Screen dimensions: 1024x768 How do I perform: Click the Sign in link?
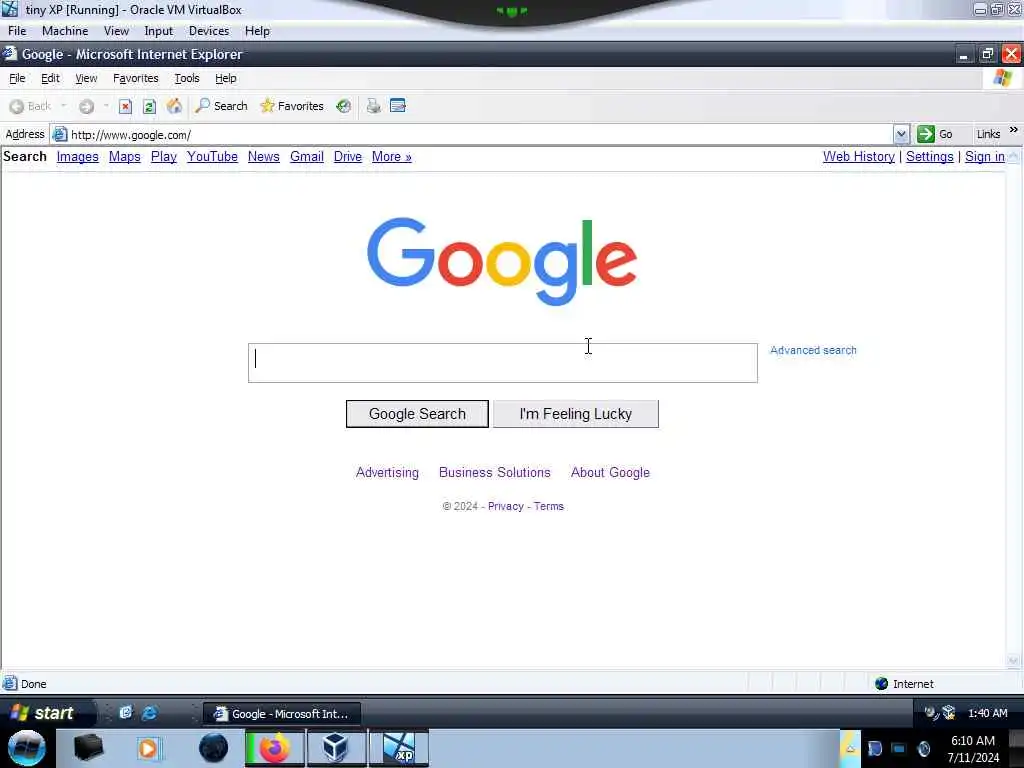pos(985,157)
